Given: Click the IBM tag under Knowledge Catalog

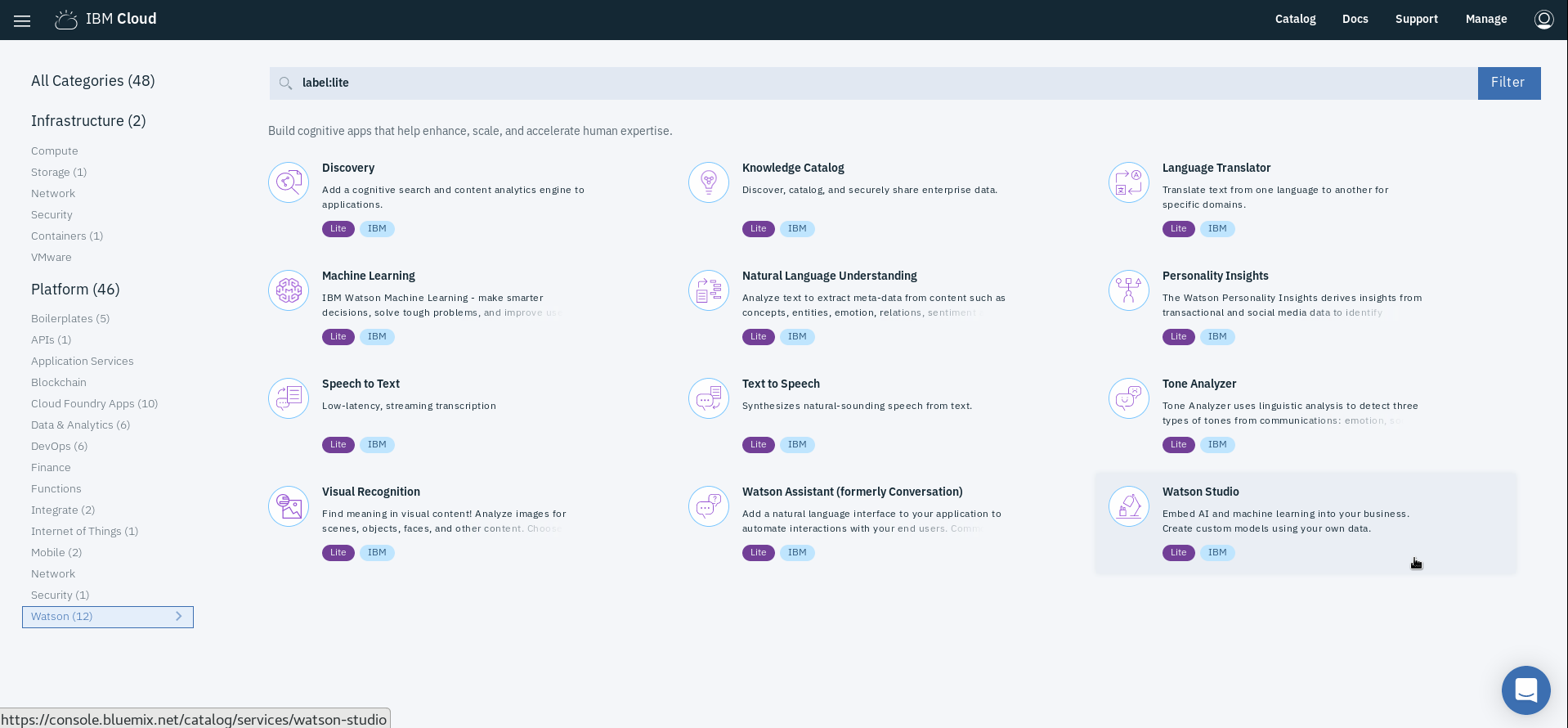Looking at the screenshot, I should point(797,229).
